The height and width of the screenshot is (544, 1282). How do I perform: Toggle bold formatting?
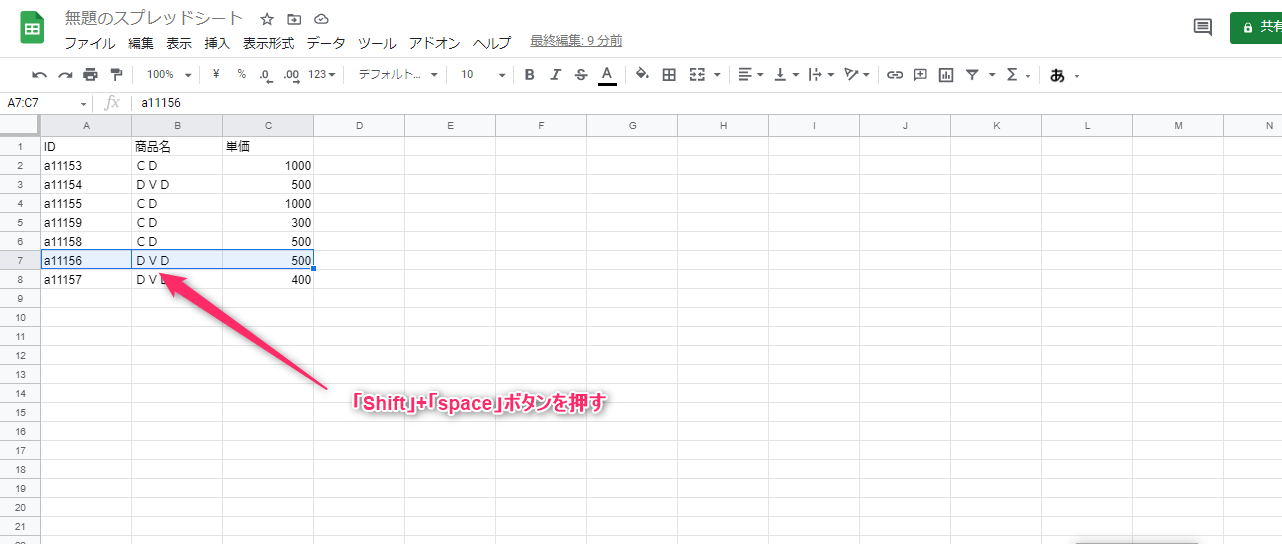tap(529, 74)
